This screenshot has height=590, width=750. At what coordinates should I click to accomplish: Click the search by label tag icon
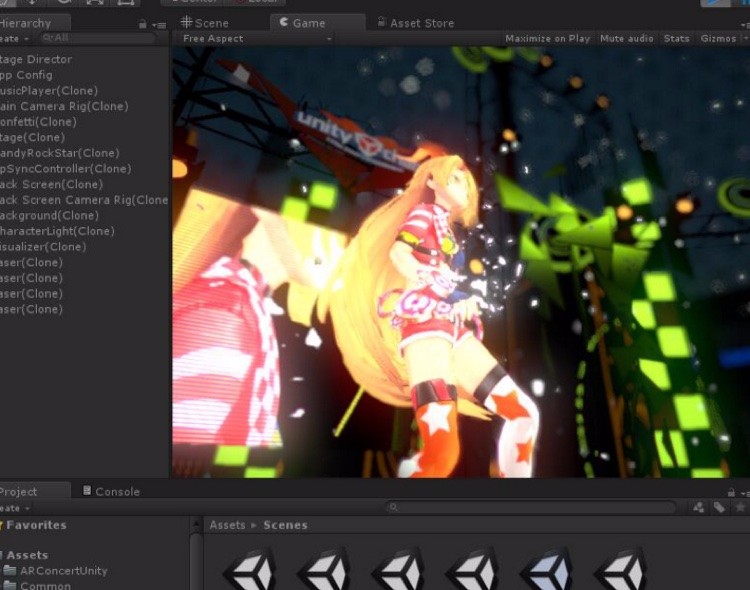[x=719, y=507]
